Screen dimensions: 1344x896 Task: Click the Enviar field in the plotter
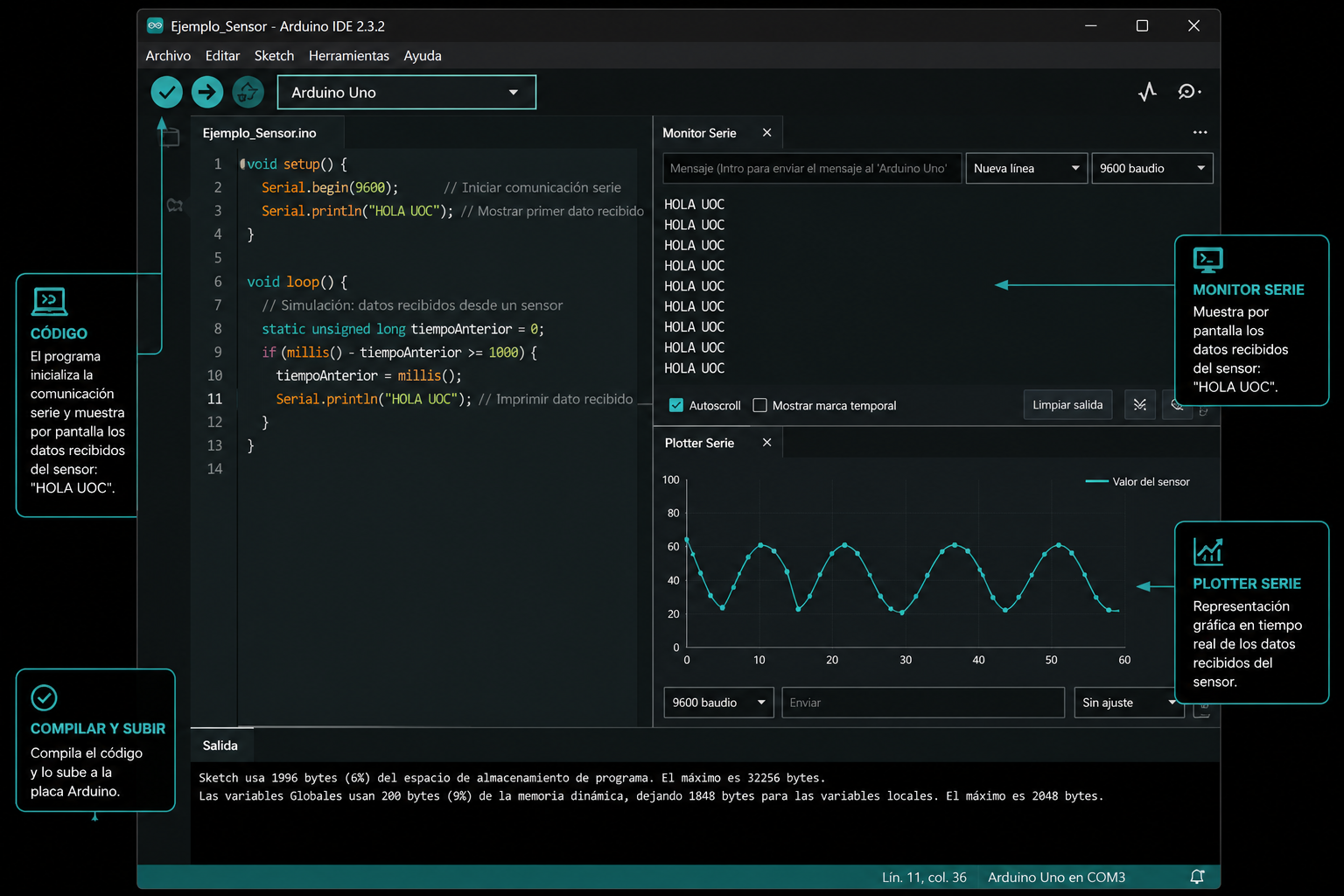click(923, 703)
